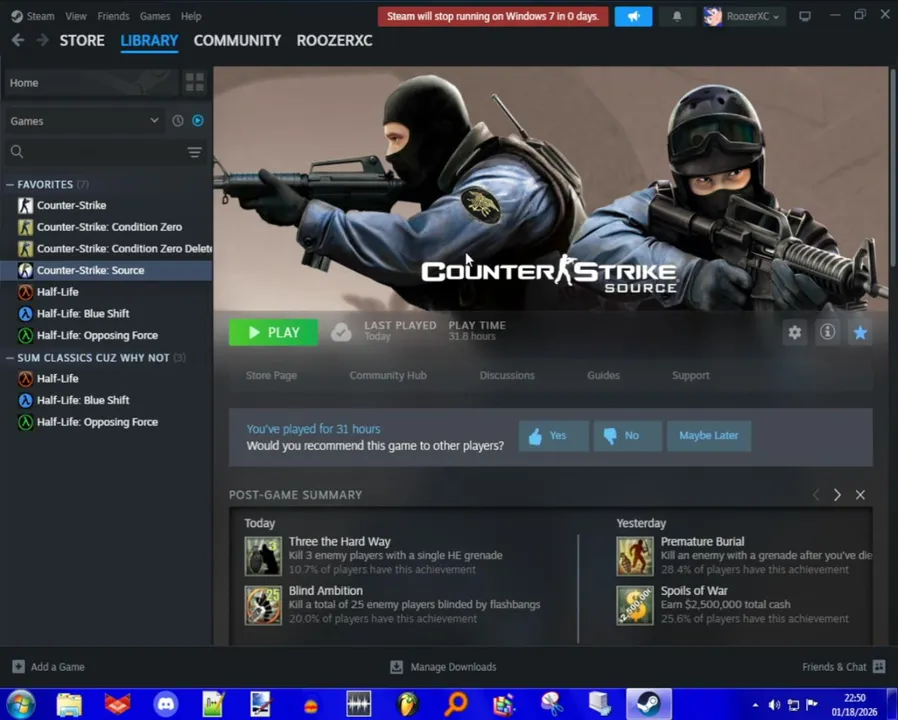Toggle favorite star for Counter-Strike: Source
The image size is (898, 720).
[860, 332]
